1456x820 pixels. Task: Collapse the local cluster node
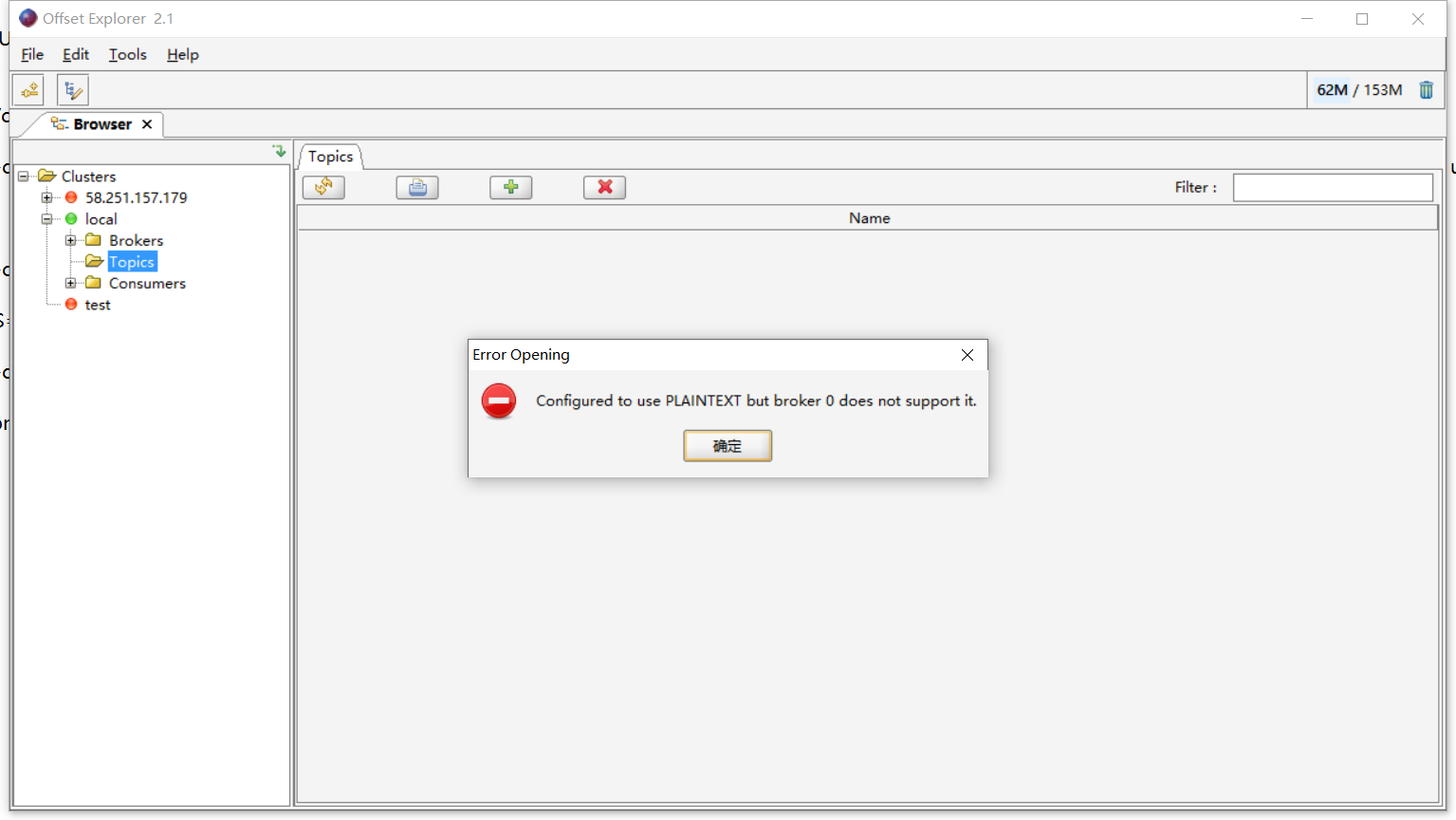click(46, 219)
